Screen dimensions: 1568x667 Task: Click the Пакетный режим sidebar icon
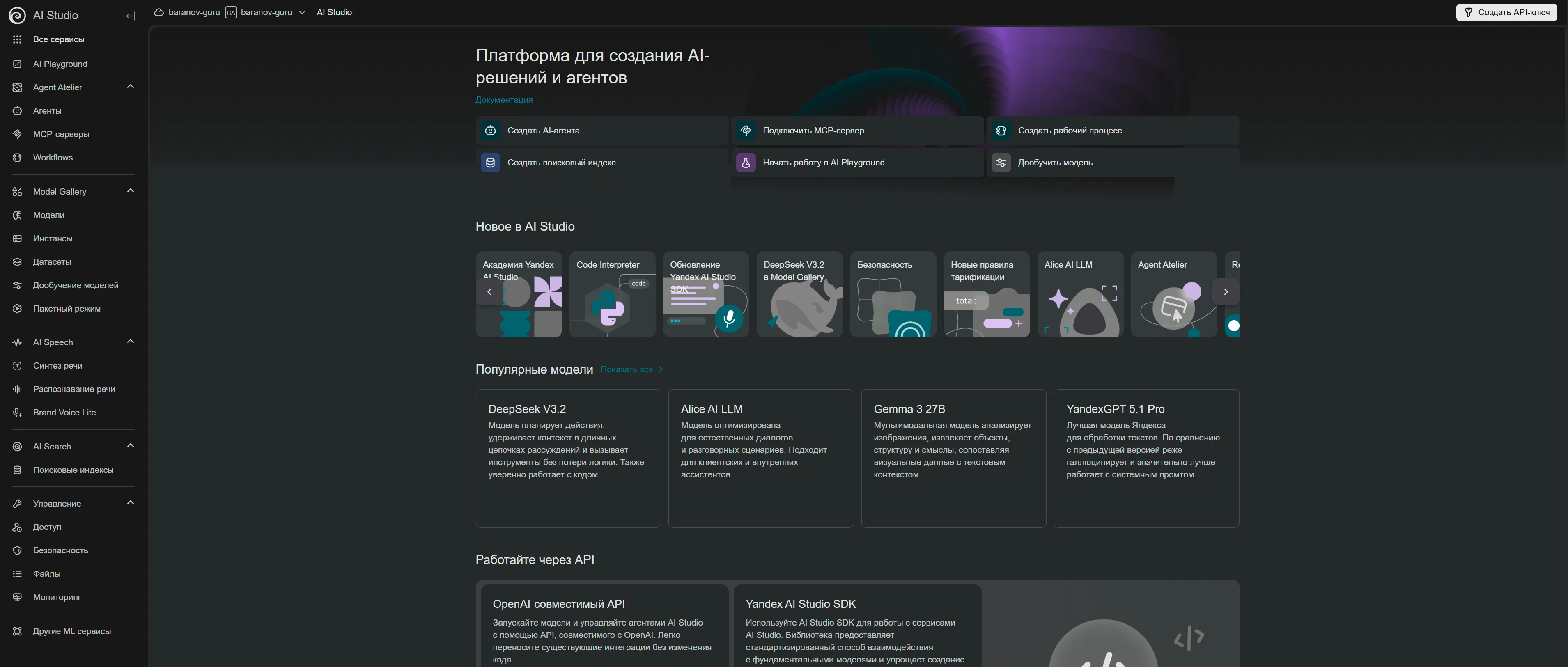click(x=17, y=309)
